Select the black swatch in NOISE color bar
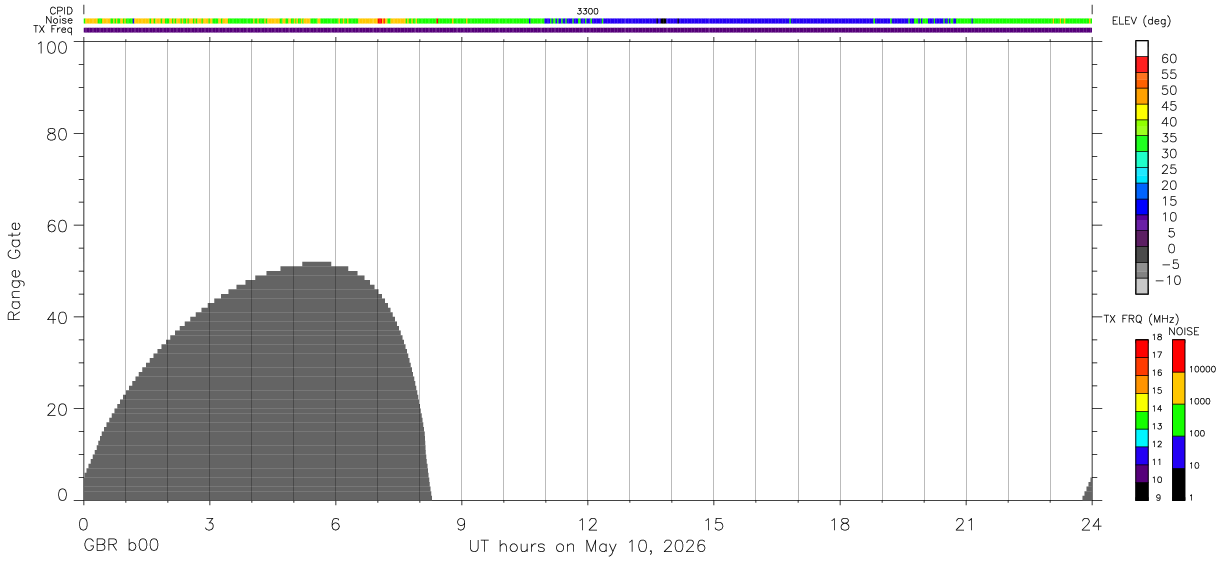1228x567 pixels. (x=1178, y=484)
